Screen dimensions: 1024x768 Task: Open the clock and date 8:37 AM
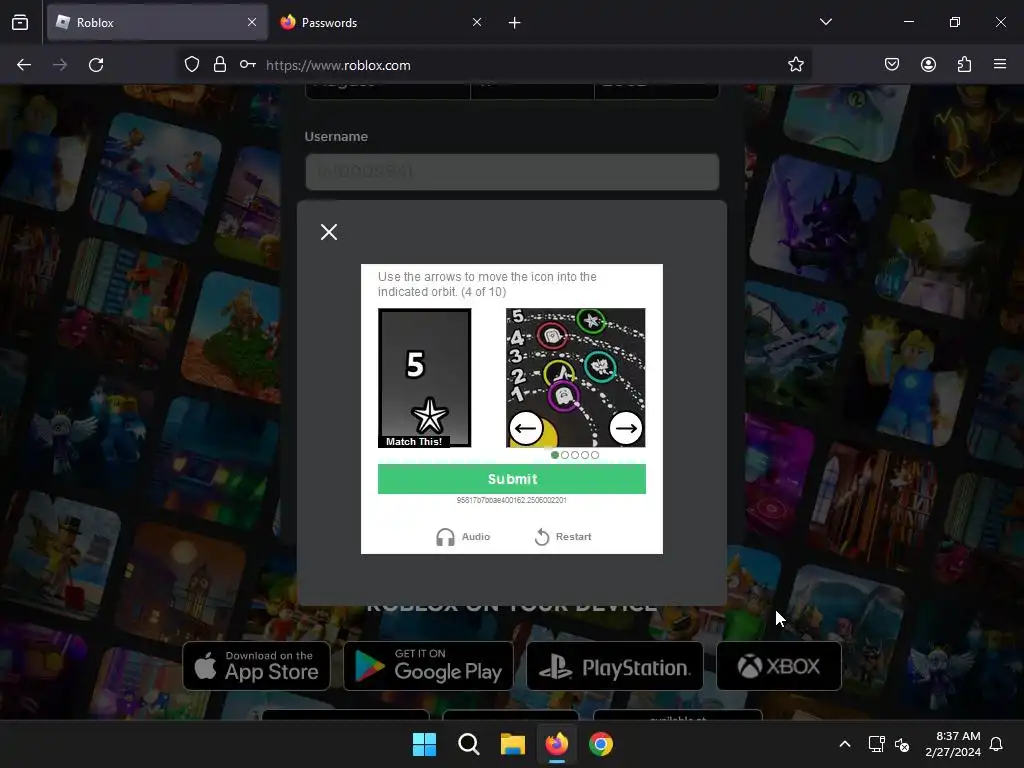(x=953, y=744)
